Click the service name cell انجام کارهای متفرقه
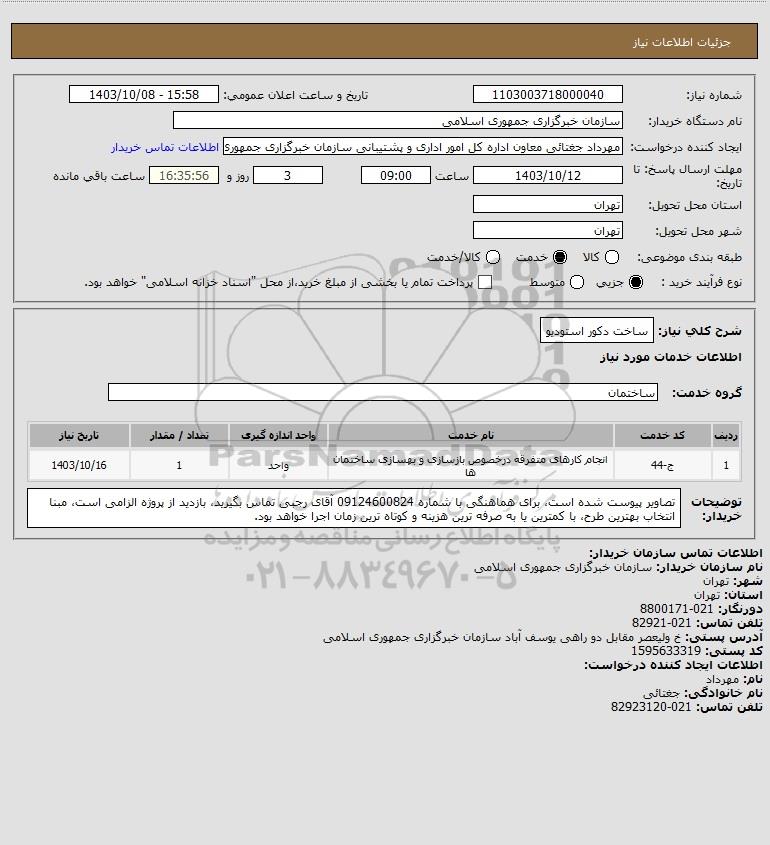The image size is (770, 845). click(470, 465)
